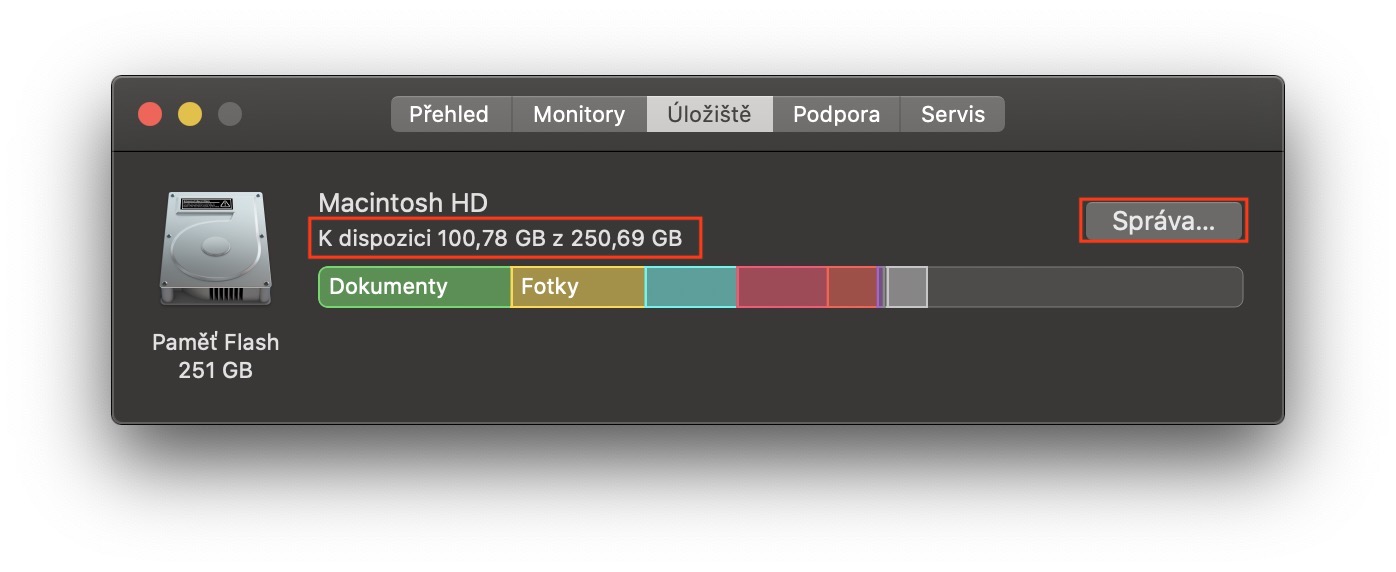Select the teal storage bar segment
This screenshot has width=1396, height=572.
pyautogui.click(x=691, y=287)
